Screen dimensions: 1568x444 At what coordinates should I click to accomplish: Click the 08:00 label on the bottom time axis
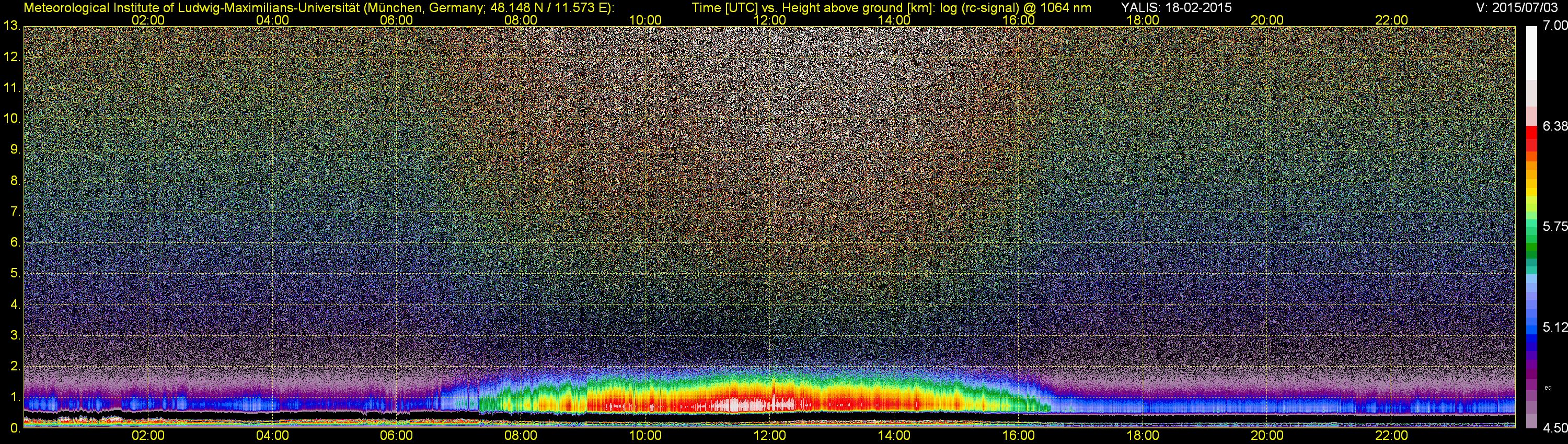coord(521,436)
